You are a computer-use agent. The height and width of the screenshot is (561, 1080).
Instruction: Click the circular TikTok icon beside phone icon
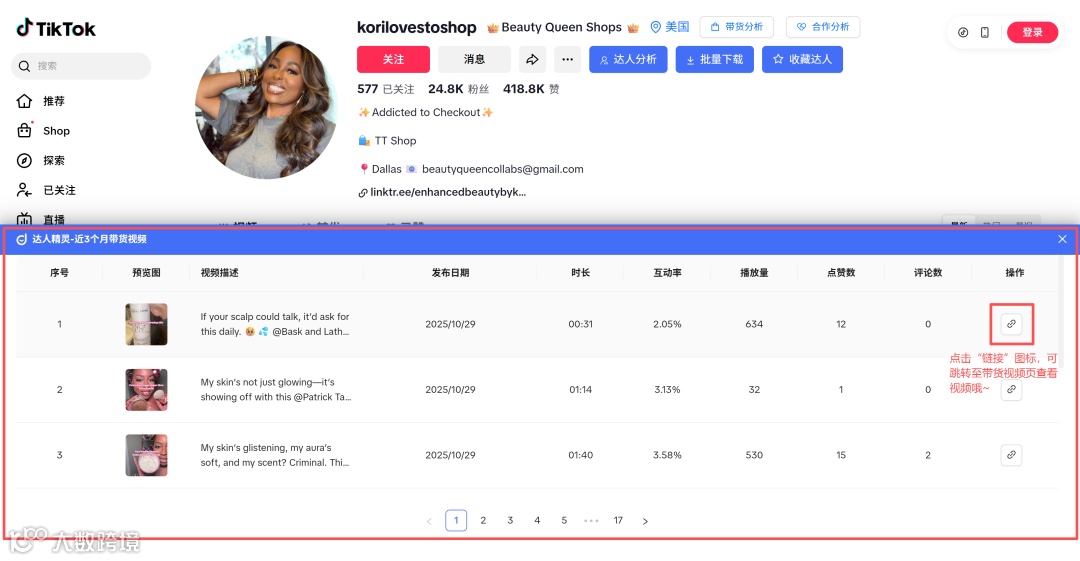(x=963, y=32)
